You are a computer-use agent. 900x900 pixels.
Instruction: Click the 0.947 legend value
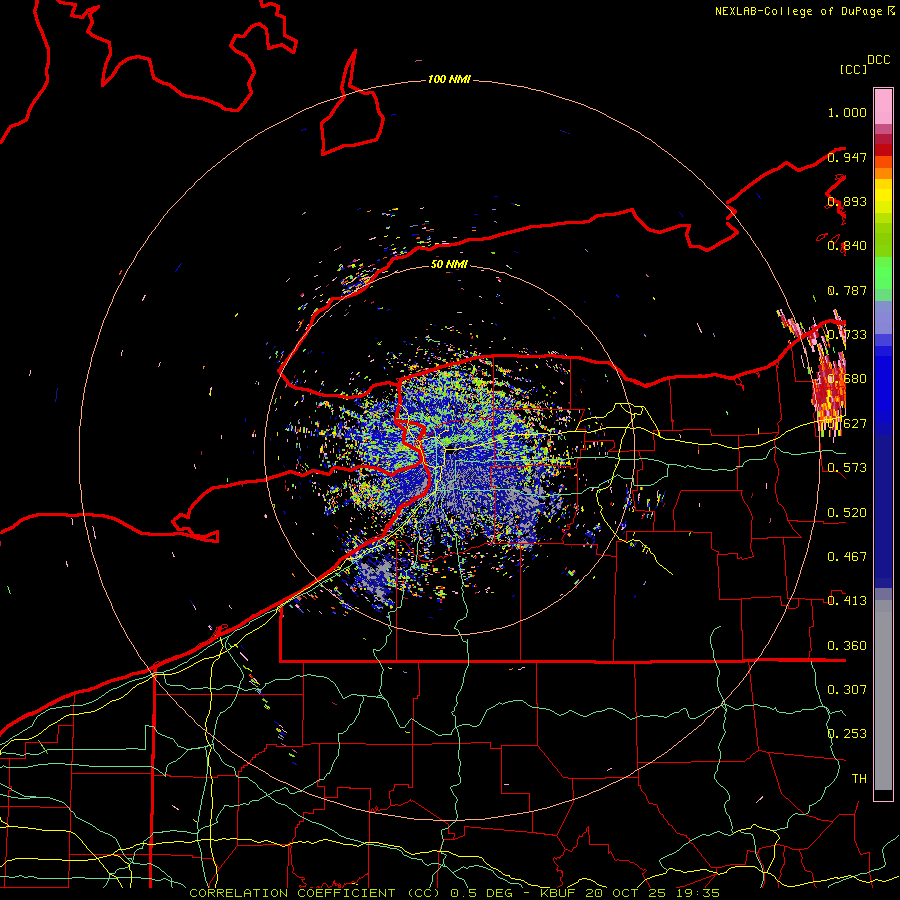pos(847,157)
